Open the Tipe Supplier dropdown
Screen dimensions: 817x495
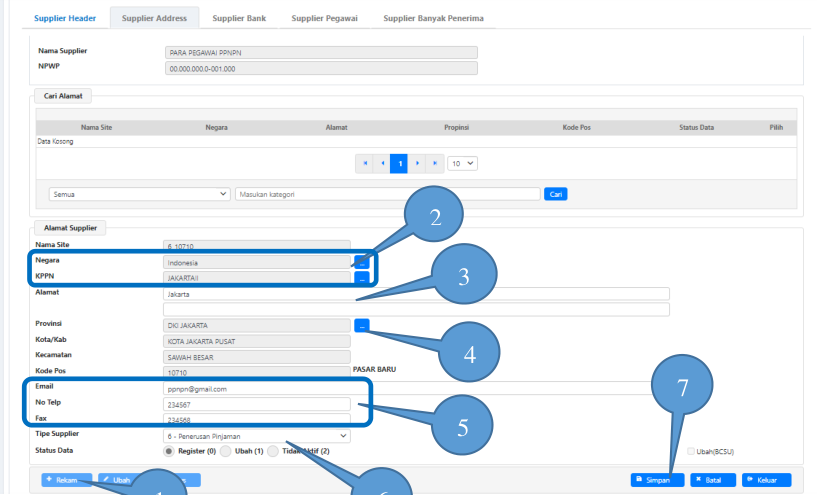tap(256, 436)
